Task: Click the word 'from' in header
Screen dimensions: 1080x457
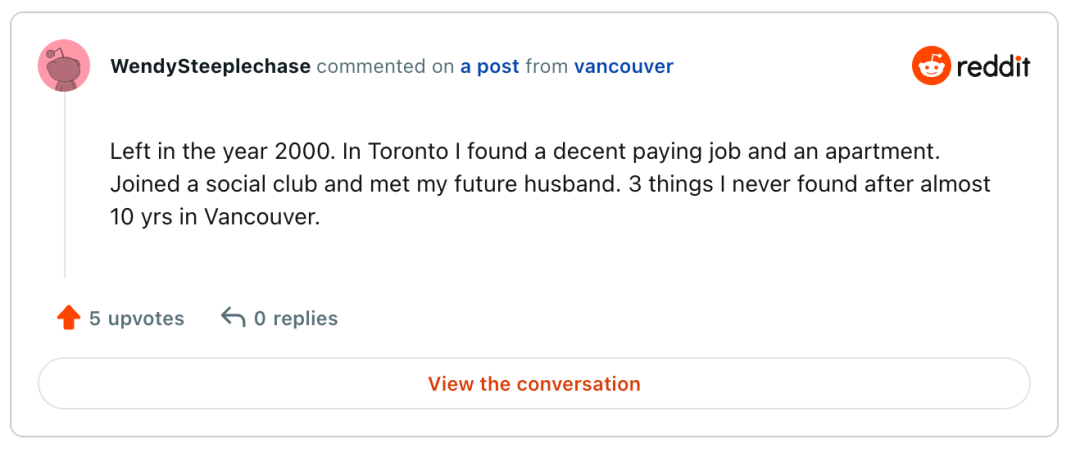Action: 546,67
